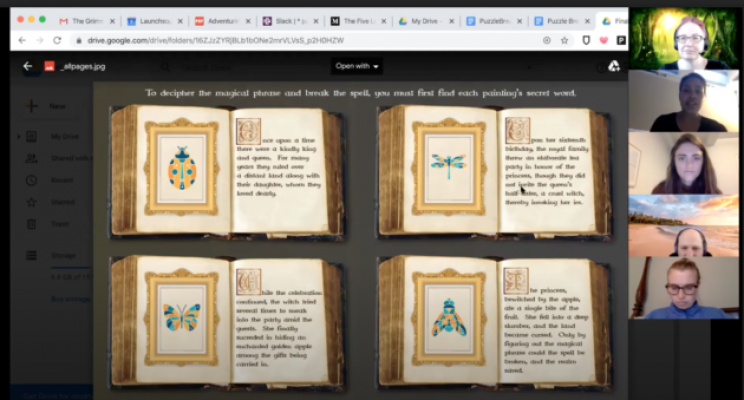The image size is (744, 400).
Task: Open the 'Open with' dropdown
Action: pyautogui.click(x=356, y=67)
